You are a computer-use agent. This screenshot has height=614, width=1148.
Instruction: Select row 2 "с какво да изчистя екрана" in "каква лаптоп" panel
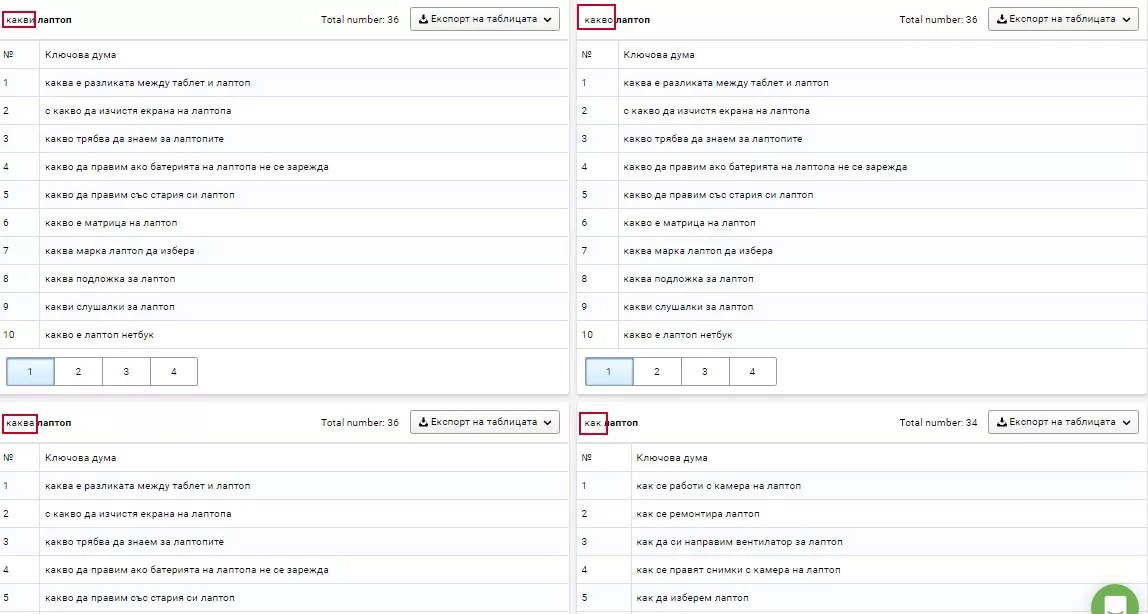pyautogui.click(x=284, y=514)
